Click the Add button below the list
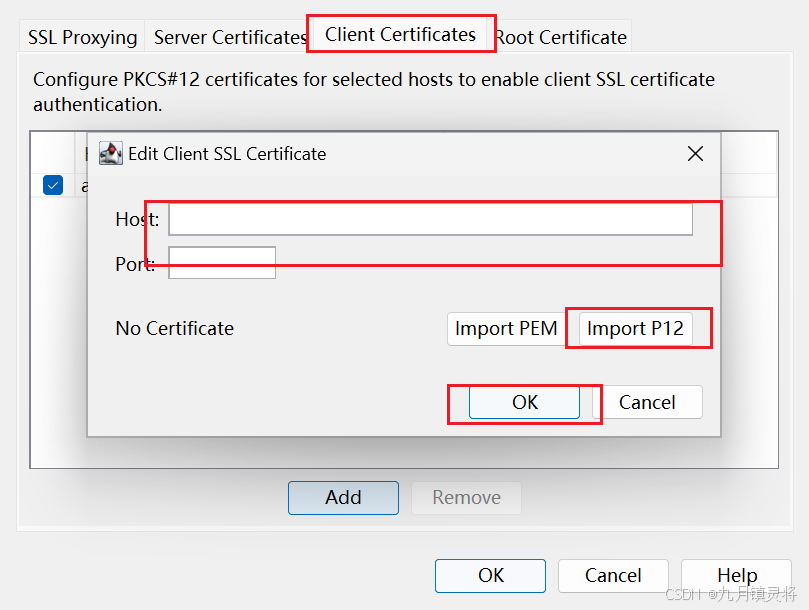The height and width of the screenshot is (610, 809). coord(343,497)
